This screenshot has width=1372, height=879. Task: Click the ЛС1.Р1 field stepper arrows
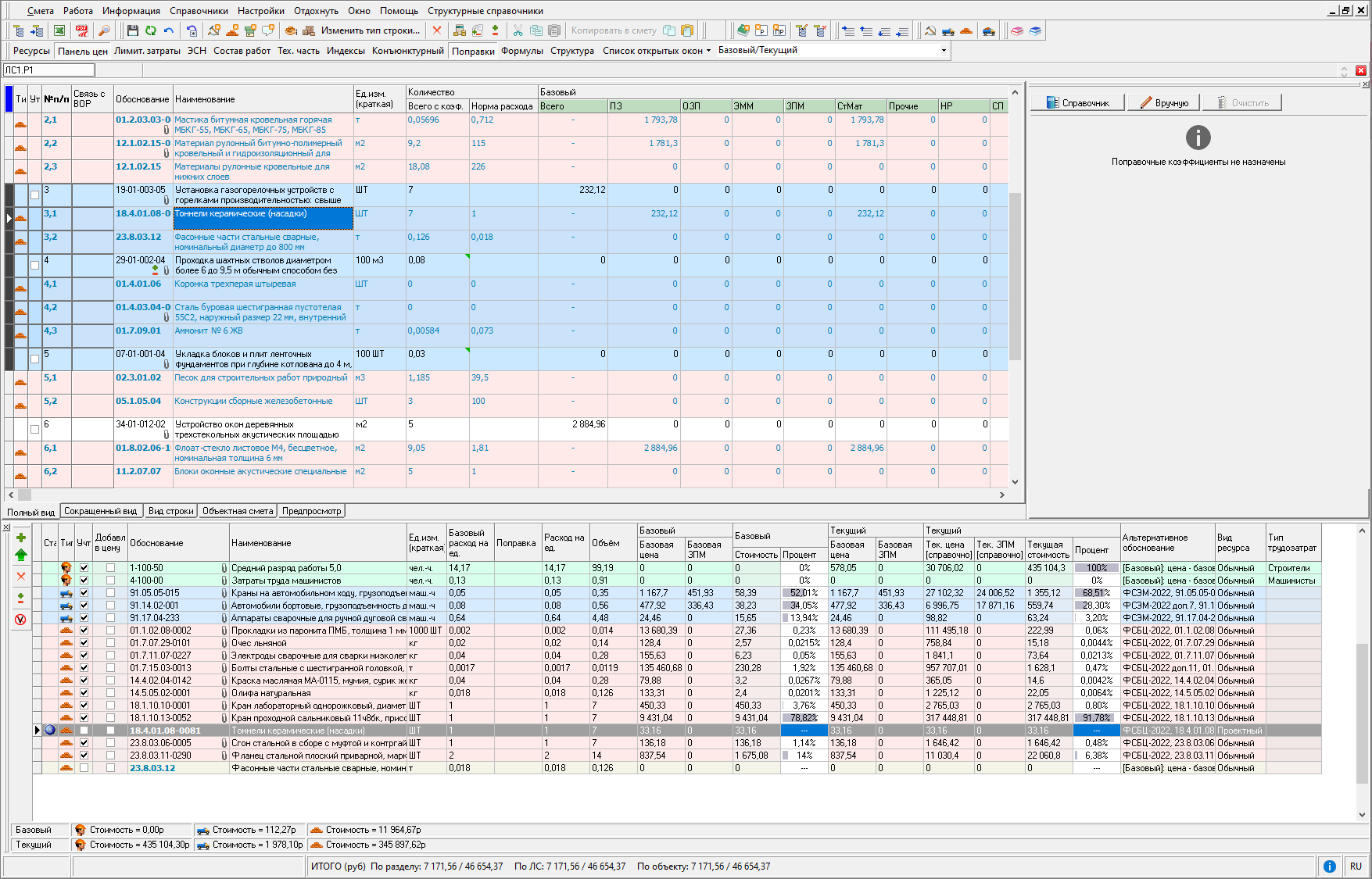click(x=1344, y=70)
